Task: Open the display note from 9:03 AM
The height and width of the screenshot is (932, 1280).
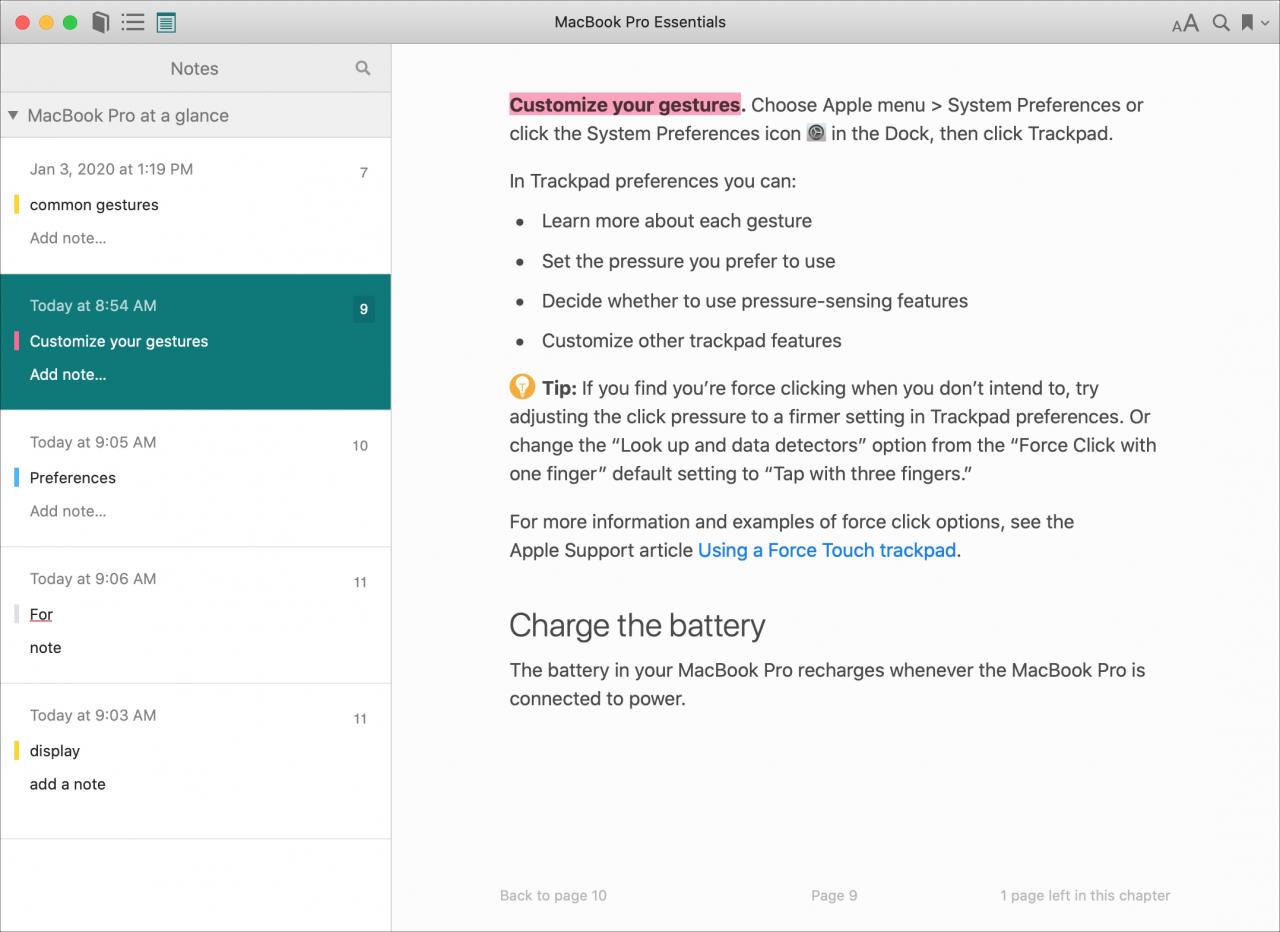Action: (195, 752)
